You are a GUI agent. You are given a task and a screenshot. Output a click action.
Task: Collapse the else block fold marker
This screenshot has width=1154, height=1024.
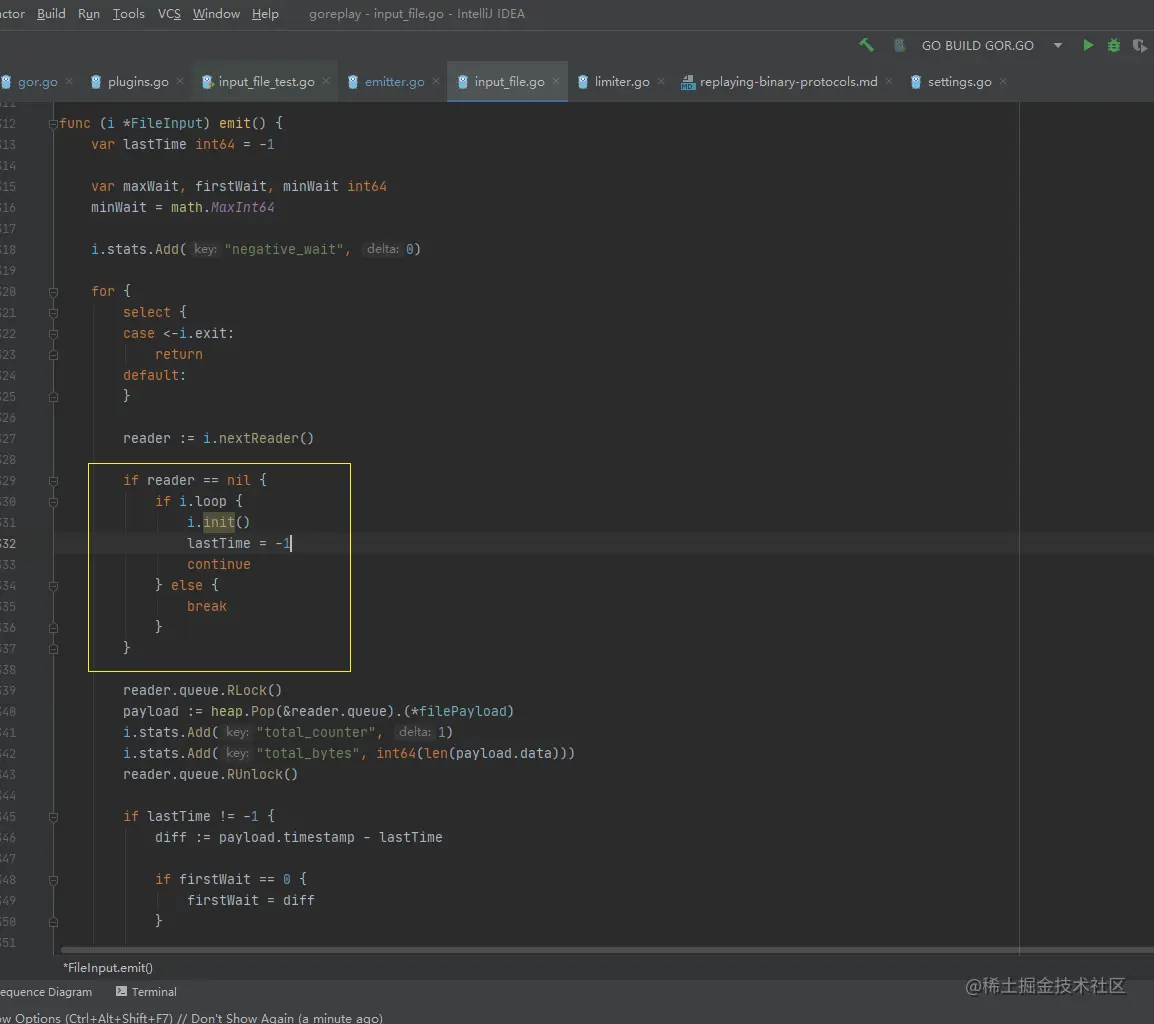(53, 586)
